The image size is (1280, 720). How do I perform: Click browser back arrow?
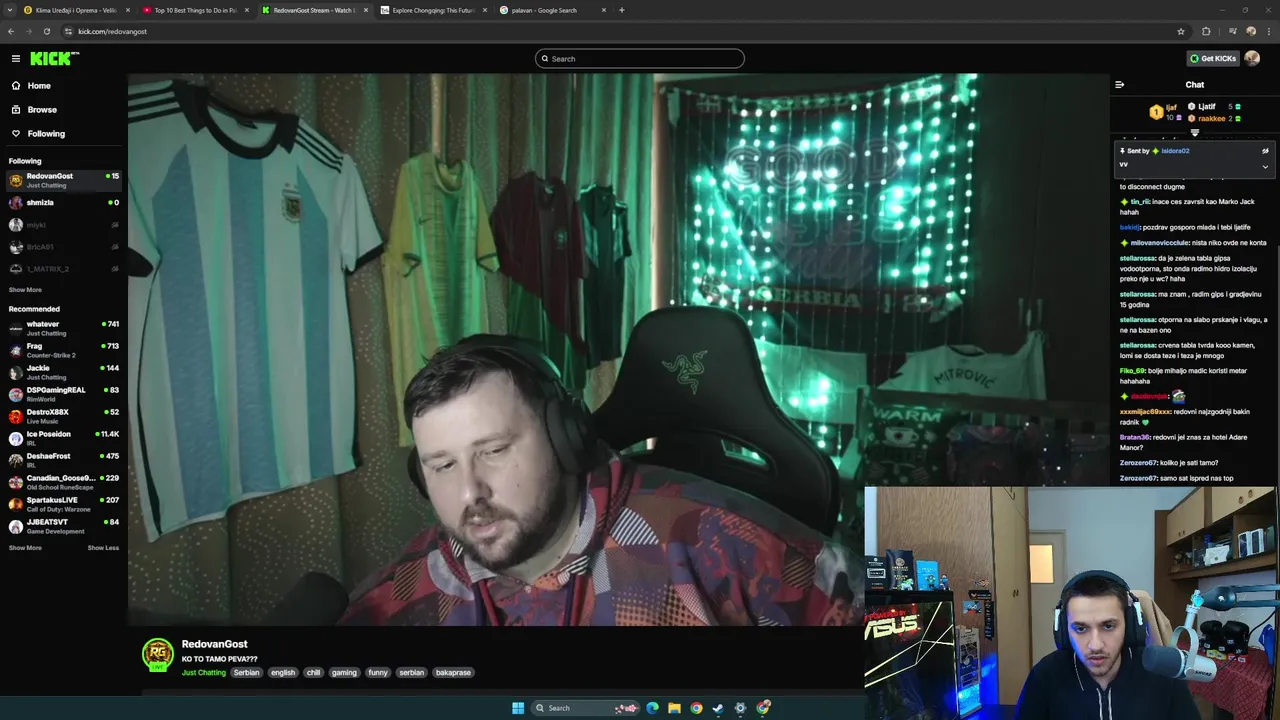(x=10, y=31)
